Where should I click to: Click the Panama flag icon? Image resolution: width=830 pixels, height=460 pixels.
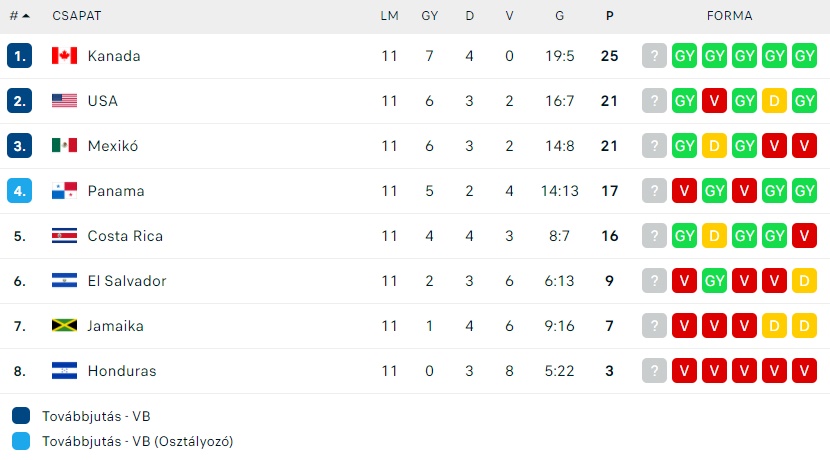(64, 191)
